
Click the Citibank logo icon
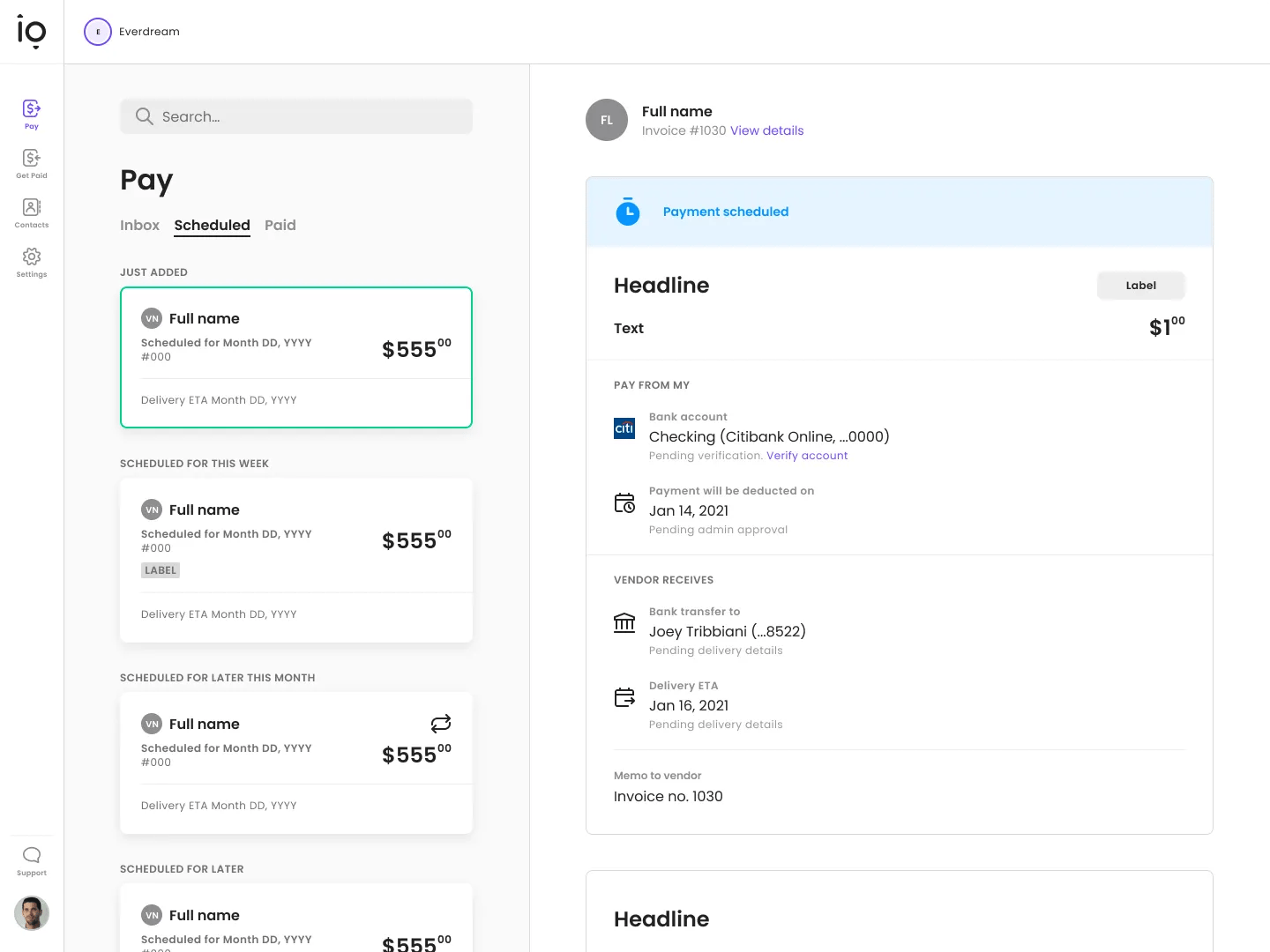point(624,428)
